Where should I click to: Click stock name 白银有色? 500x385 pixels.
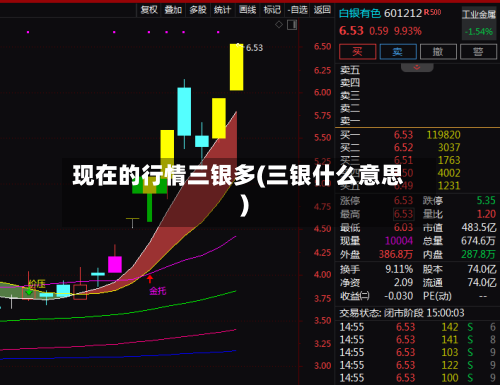360,13
